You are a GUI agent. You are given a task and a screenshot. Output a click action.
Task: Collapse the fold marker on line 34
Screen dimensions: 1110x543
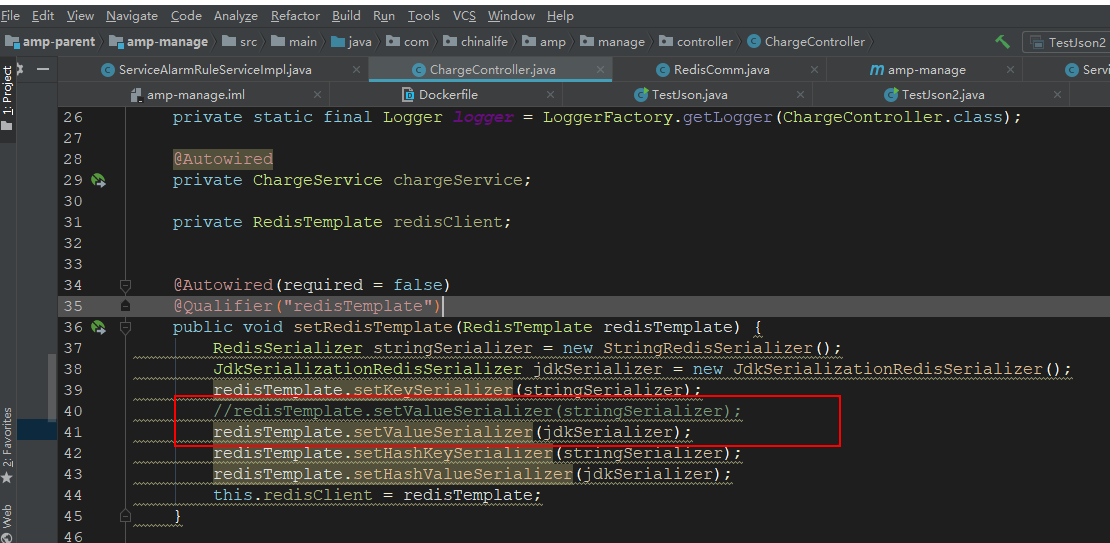[125, 285]
